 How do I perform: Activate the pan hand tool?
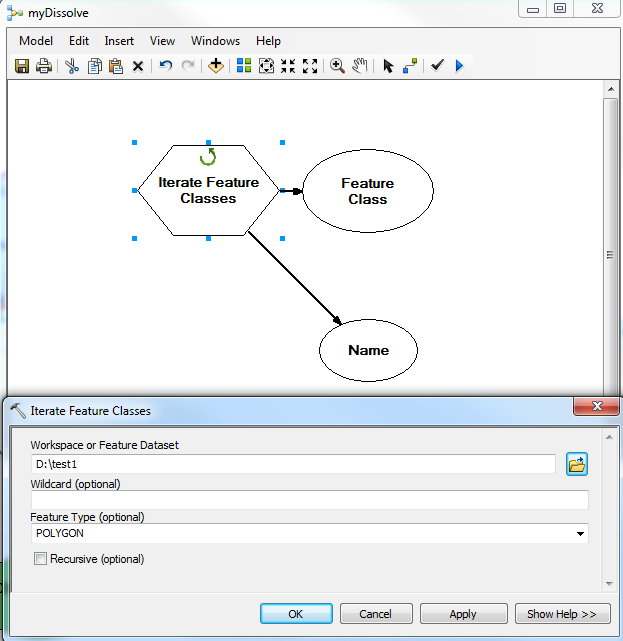pos(360,66)
